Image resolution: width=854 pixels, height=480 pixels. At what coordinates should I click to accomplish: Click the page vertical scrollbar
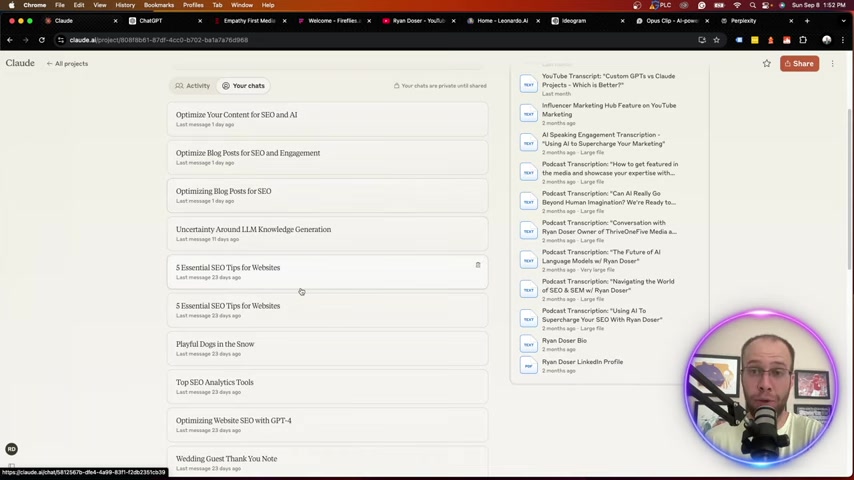coord(851,188)
